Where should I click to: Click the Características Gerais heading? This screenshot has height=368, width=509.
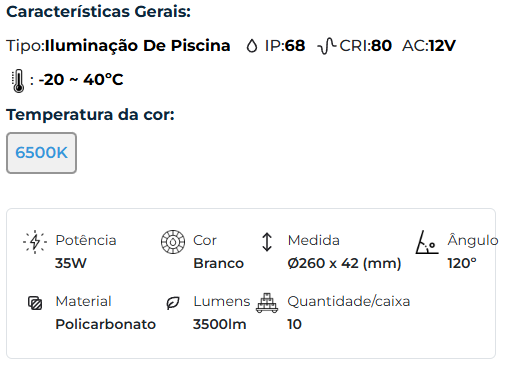pyautogui.click(x=99, y=12)
